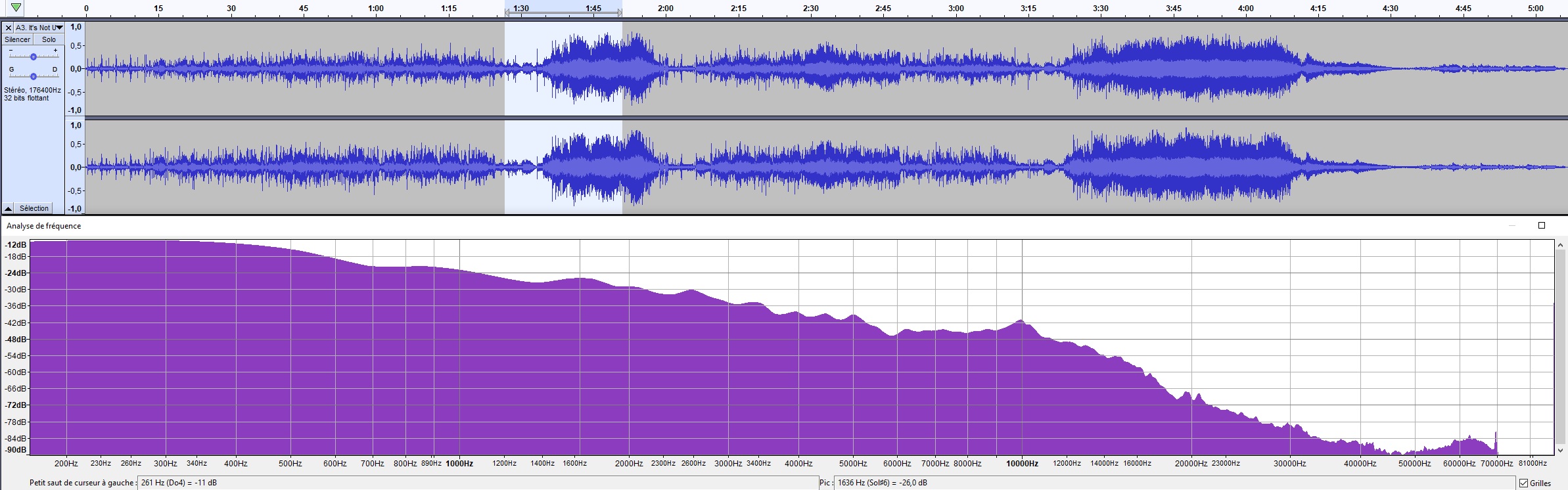Toggle the Grilles checkbox
This screenshot has height=490, width=1568.
(1523, 483)
